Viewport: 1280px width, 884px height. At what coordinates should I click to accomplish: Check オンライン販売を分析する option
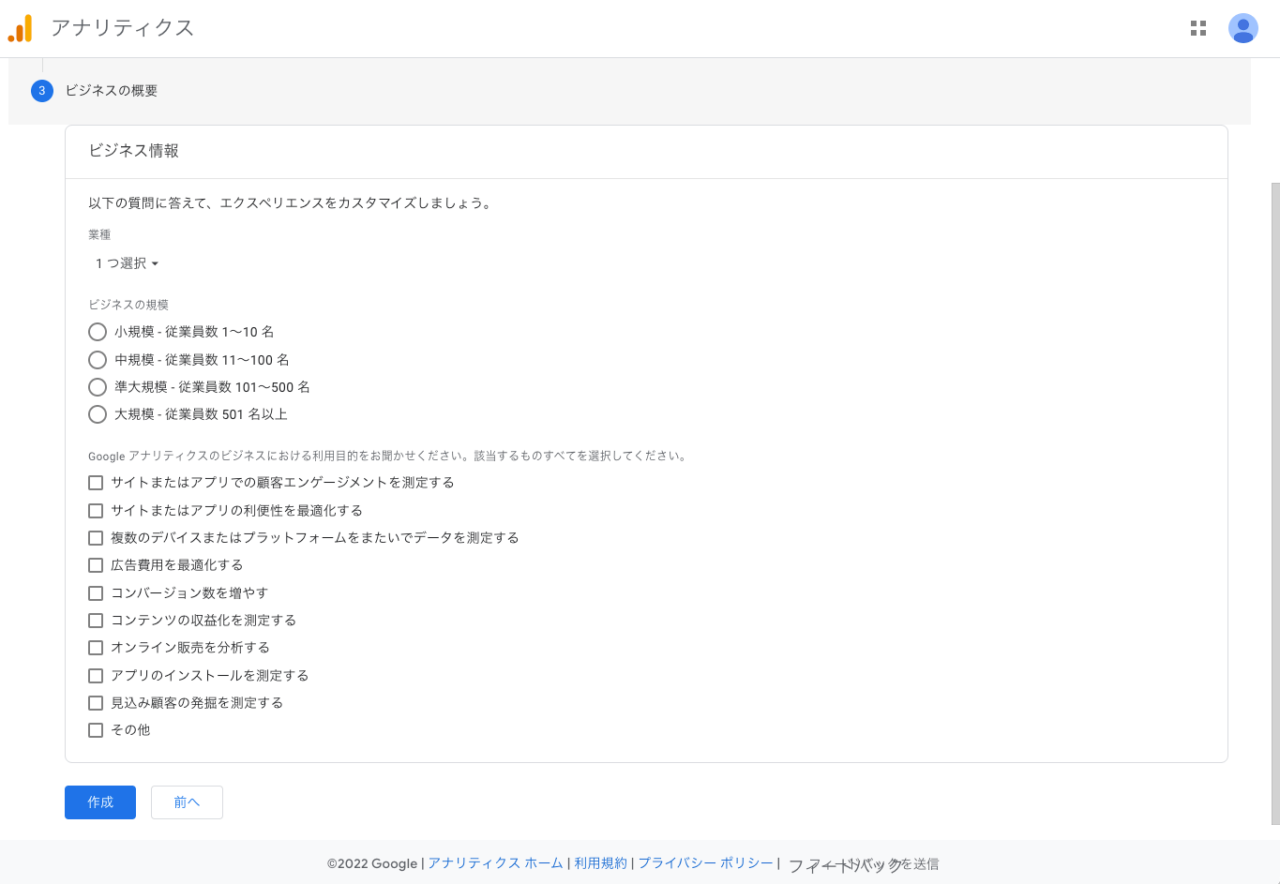pyautogui.click(x=96, y=648)
